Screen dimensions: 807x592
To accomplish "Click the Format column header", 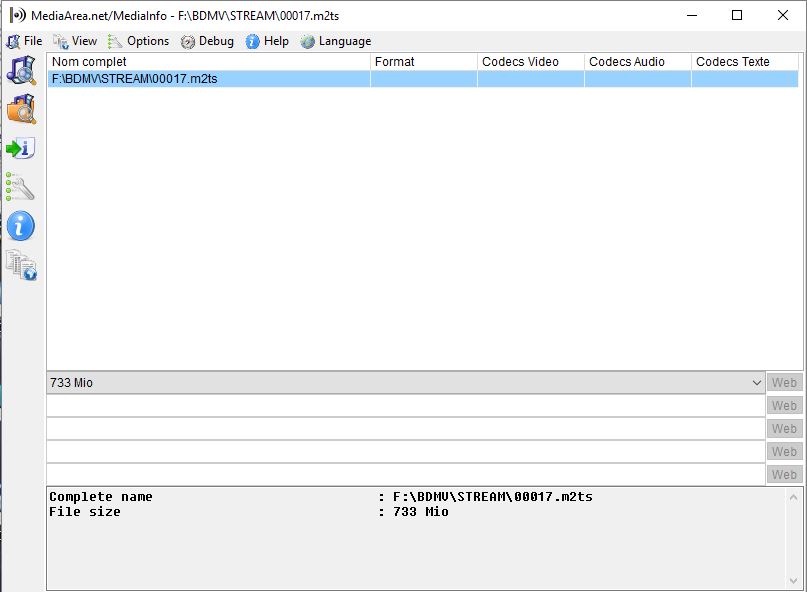I will (424, 62).
